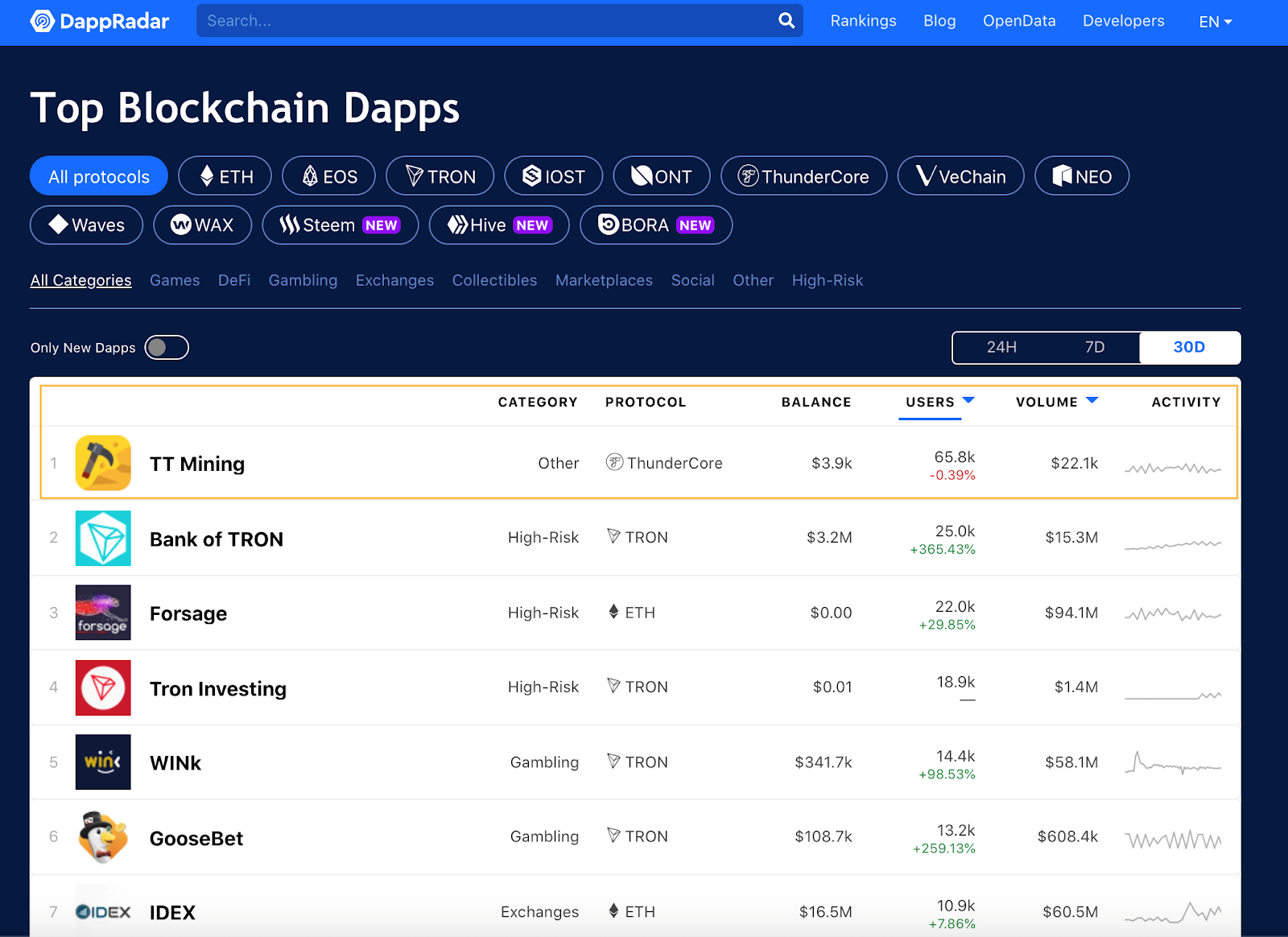Open the Forsage app icon
The image size is (1288, 937).
(x=103, y=613)
